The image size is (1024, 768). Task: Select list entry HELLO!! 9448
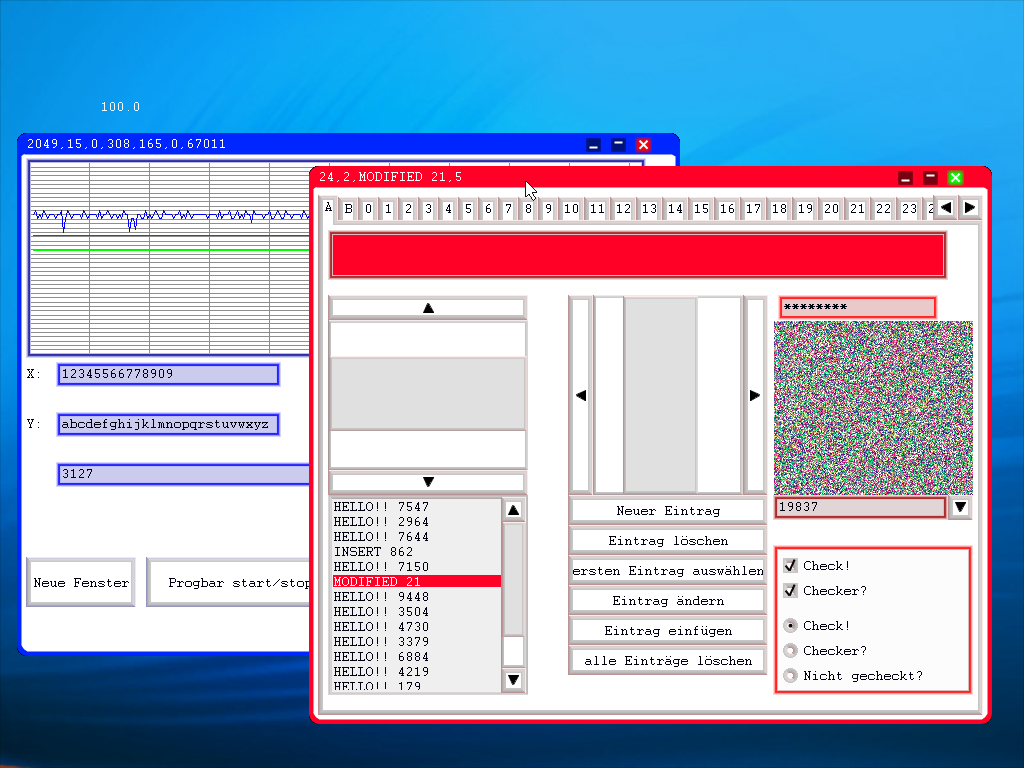[417, 597]
